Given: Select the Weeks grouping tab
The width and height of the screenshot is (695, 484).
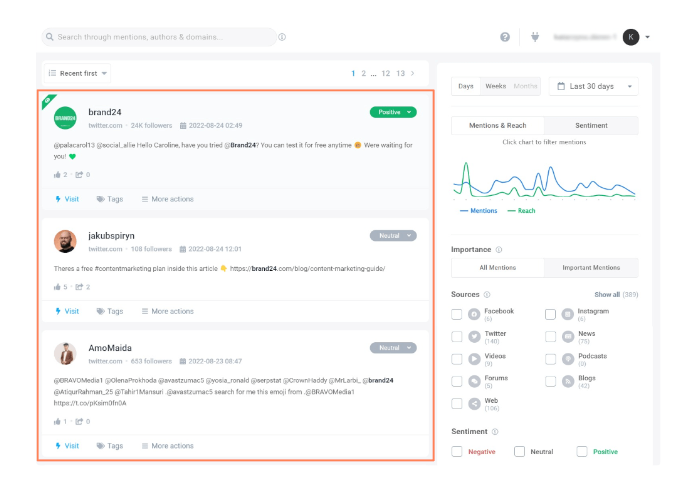Looking at the screenshot, I should 496,86.
